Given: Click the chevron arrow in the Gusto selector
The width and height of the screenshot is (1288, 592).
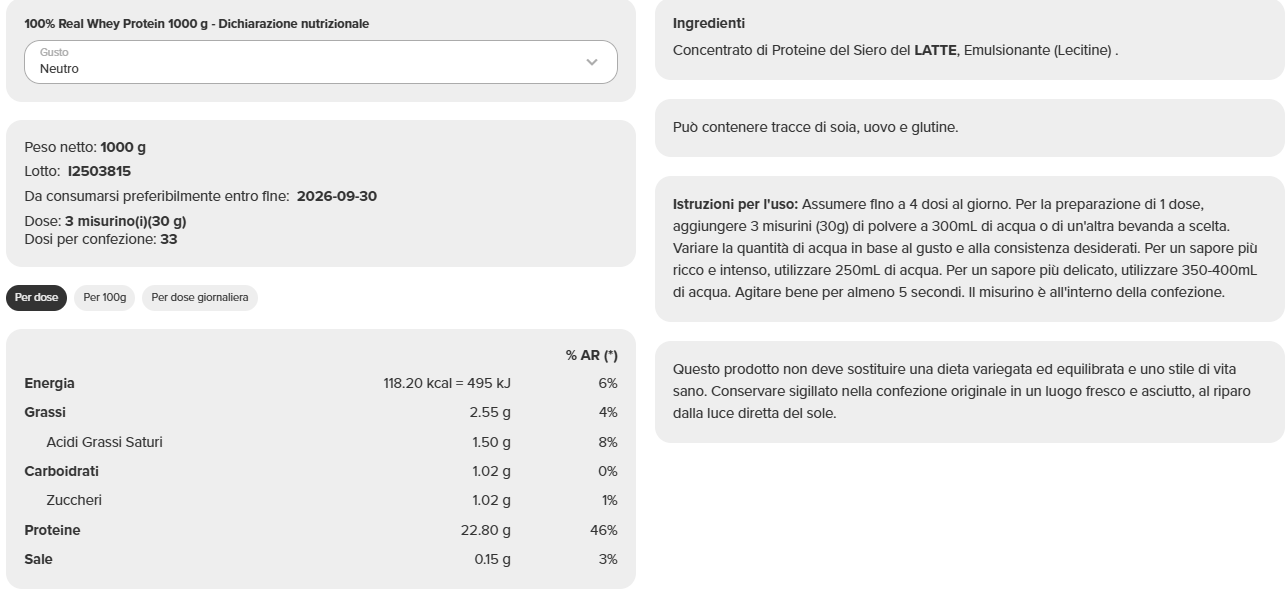Looking at the screenshot, I should click(591, 62).
